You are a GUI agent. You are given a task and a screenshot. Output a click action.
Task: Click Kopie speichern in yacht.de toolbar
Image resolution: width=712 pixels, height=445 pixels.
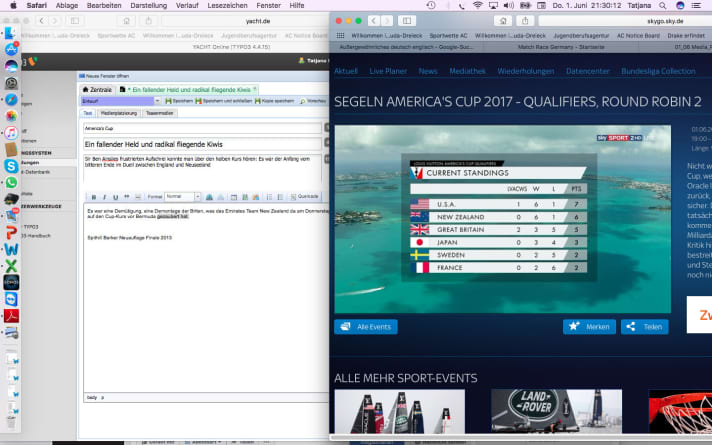coord(274,101)
